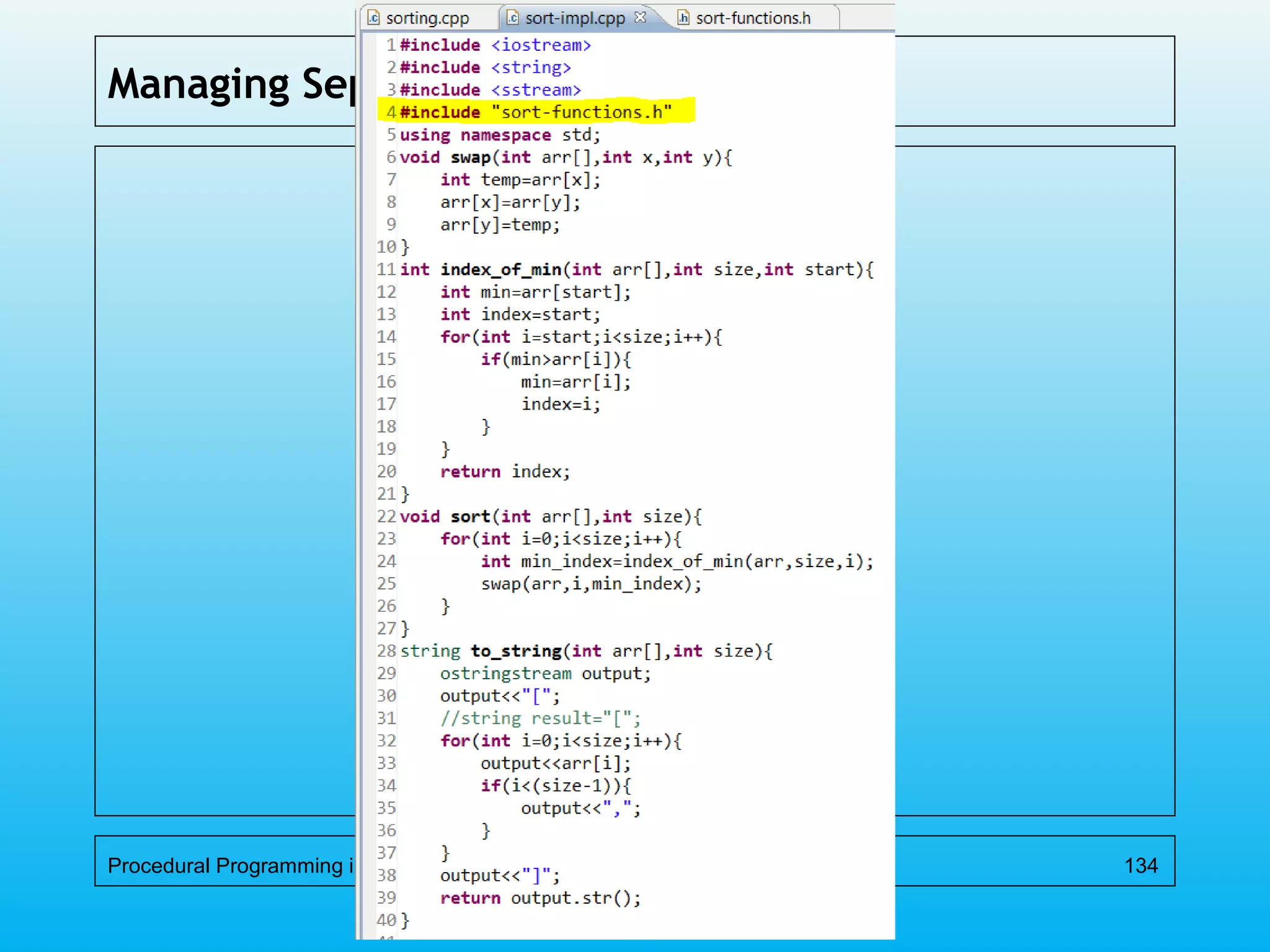Click the sort-functions.h header file icon
The width and height of the screenshot is (1270, 952).
(683, 18)
